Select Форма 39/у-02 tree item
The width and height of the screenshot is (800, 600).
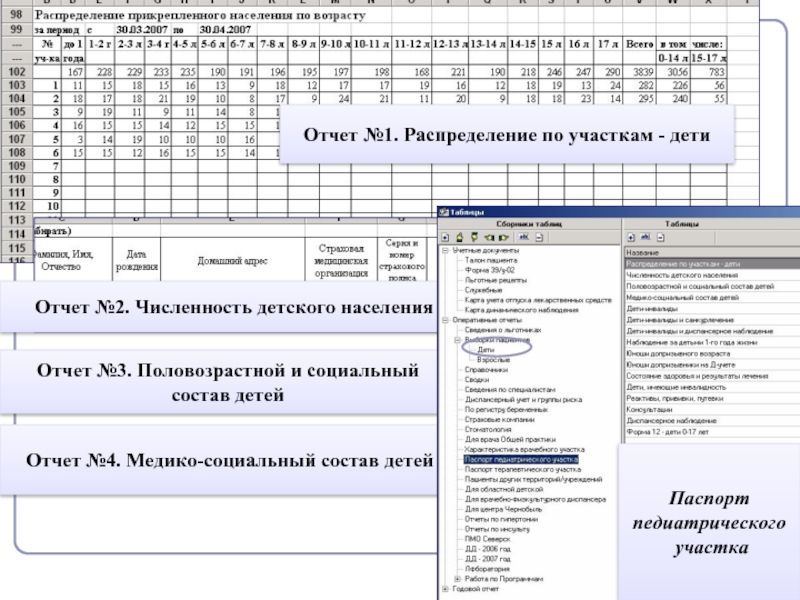click(489, 270)
